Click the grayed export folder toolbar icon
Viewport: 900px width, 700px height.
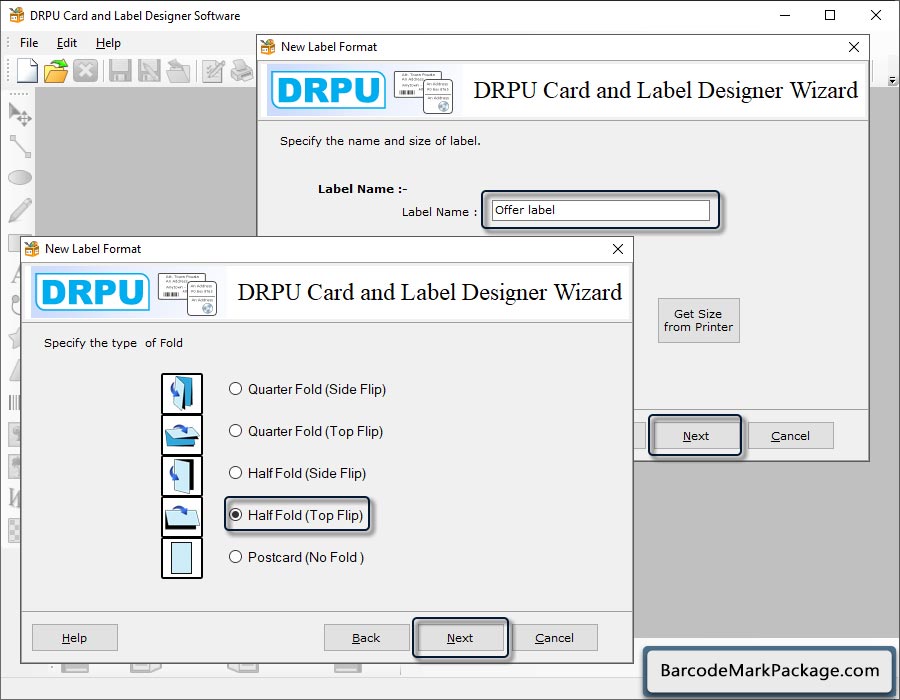click(179, 71)
